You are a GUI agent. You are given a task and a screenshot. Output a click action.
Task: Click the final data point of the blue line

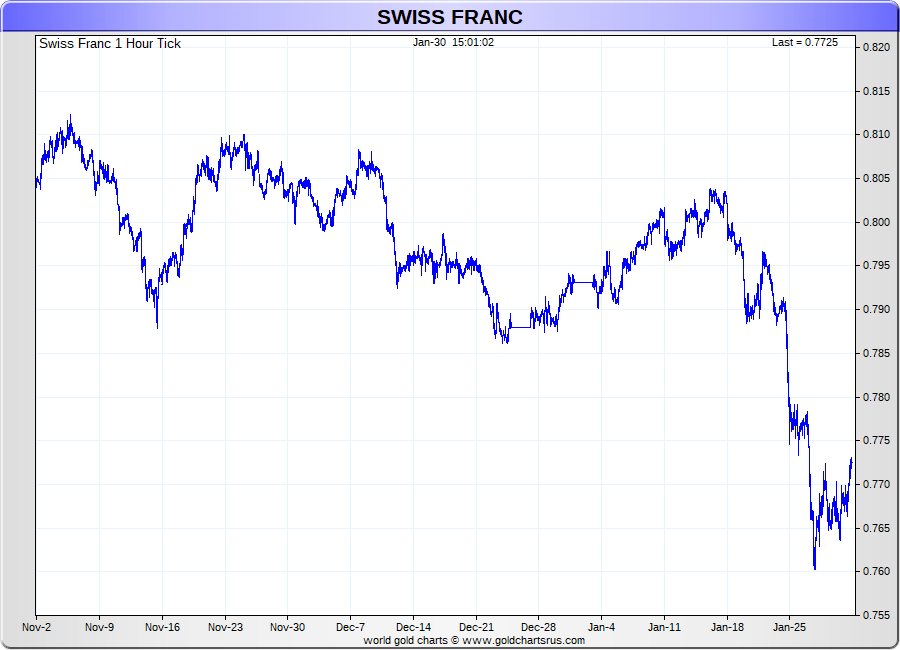(x=852, y=458)
